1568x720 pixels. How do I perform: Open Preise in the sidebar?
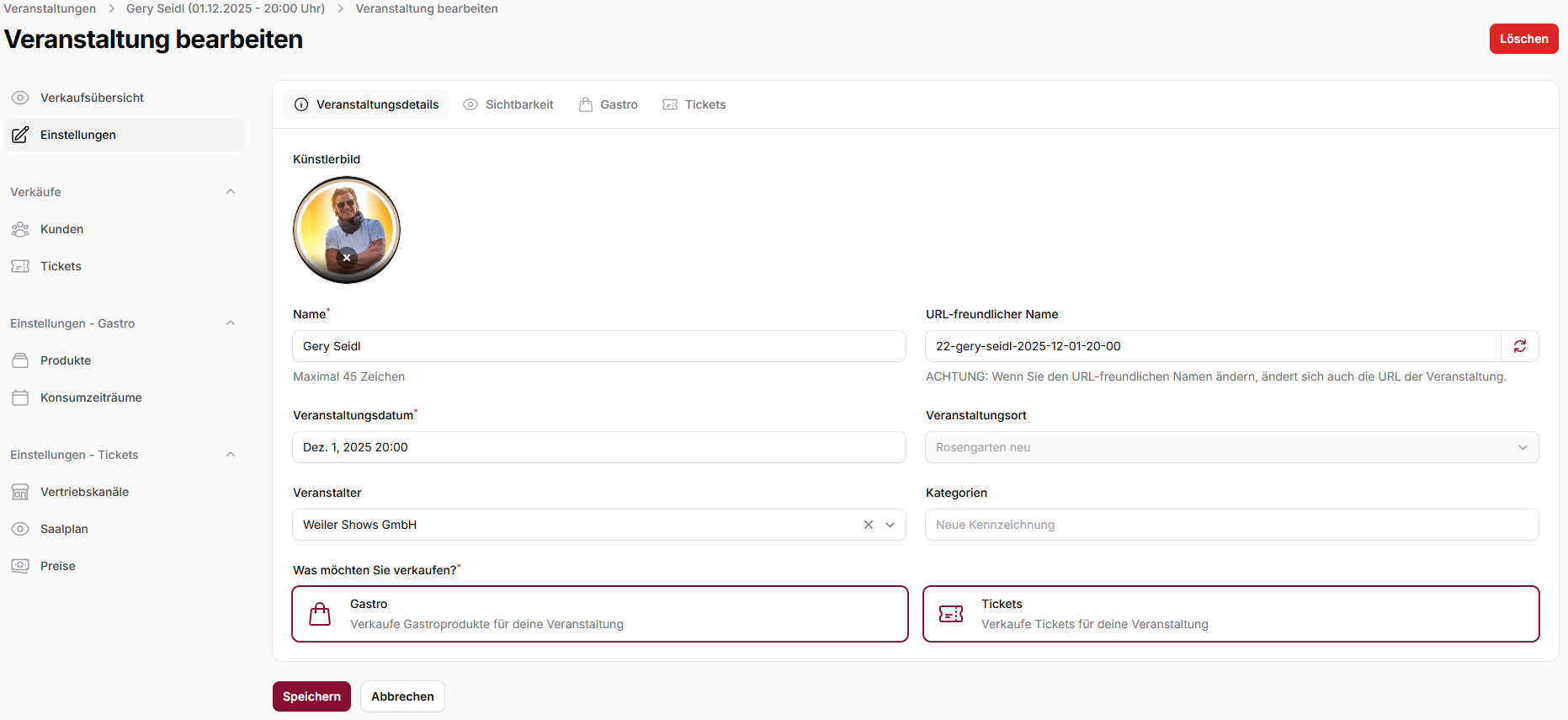(125, 566)
